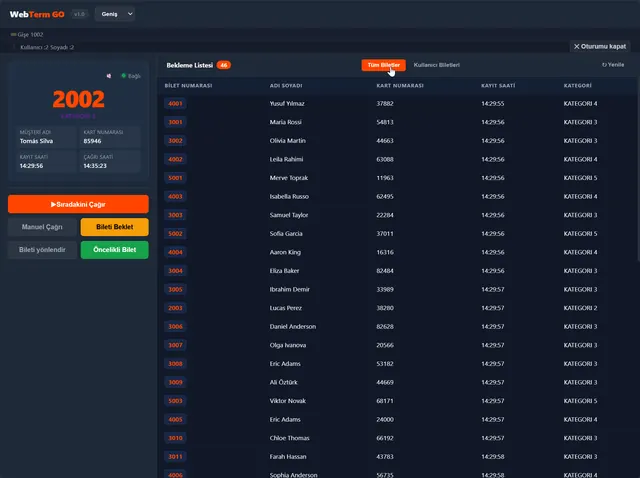Click the Kayıt Saati column header
Screen dimensions: 640x478
coord(498,86)
